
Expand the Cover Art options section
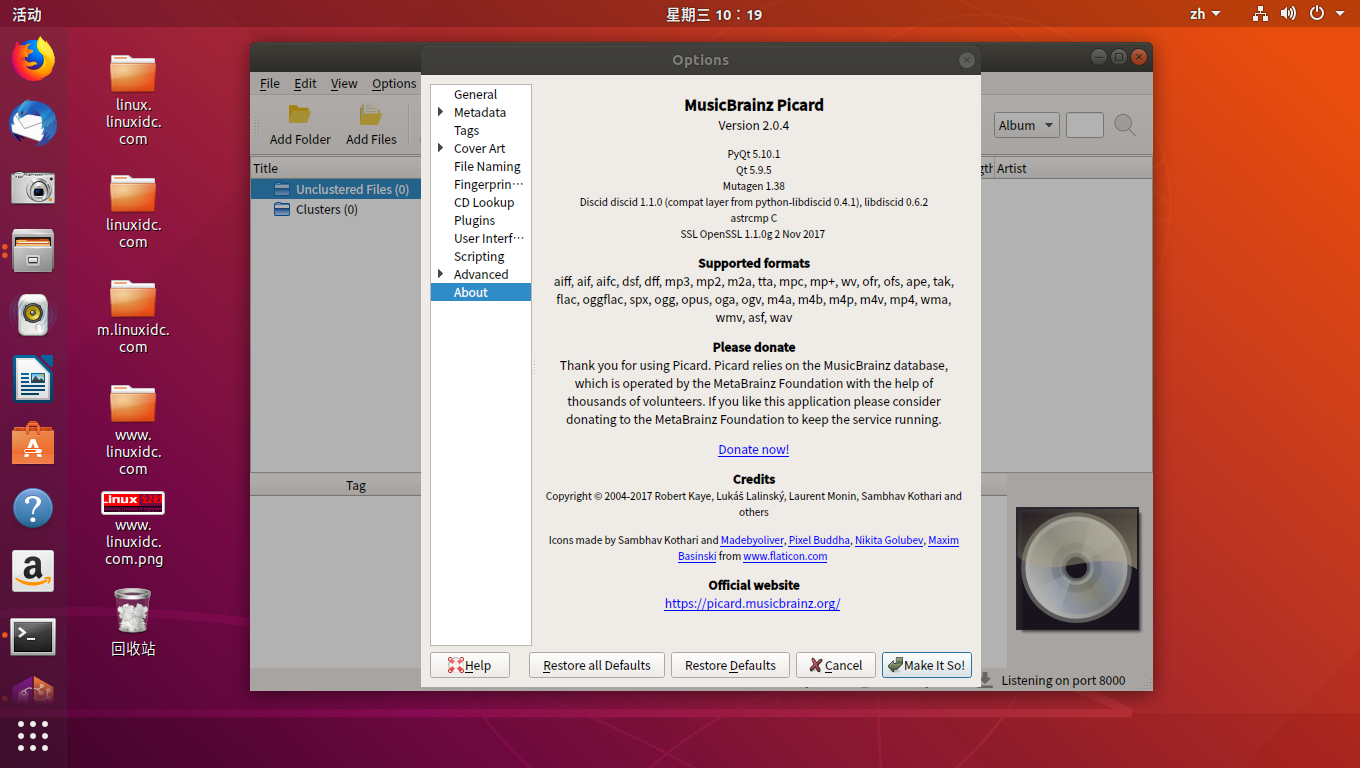click(441, 148)
